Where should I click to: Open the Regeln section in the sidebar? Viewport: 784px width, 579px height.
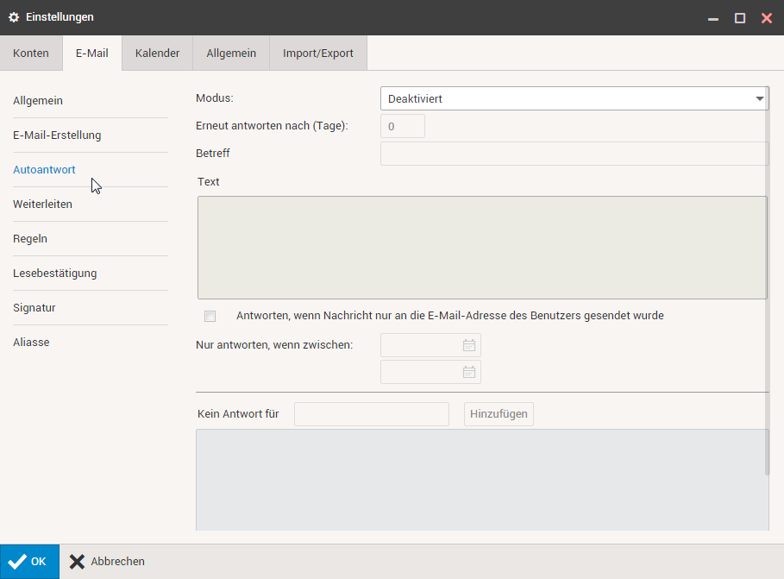pyautogui.click(x=30, y=239)
